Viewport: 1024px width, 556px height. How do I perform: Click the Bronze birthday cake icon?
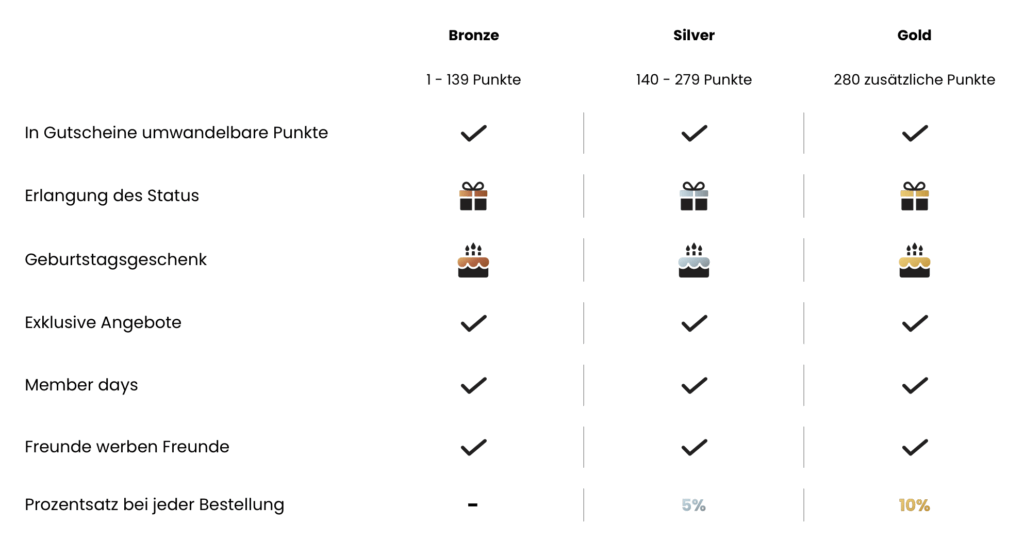pos(473,260)
